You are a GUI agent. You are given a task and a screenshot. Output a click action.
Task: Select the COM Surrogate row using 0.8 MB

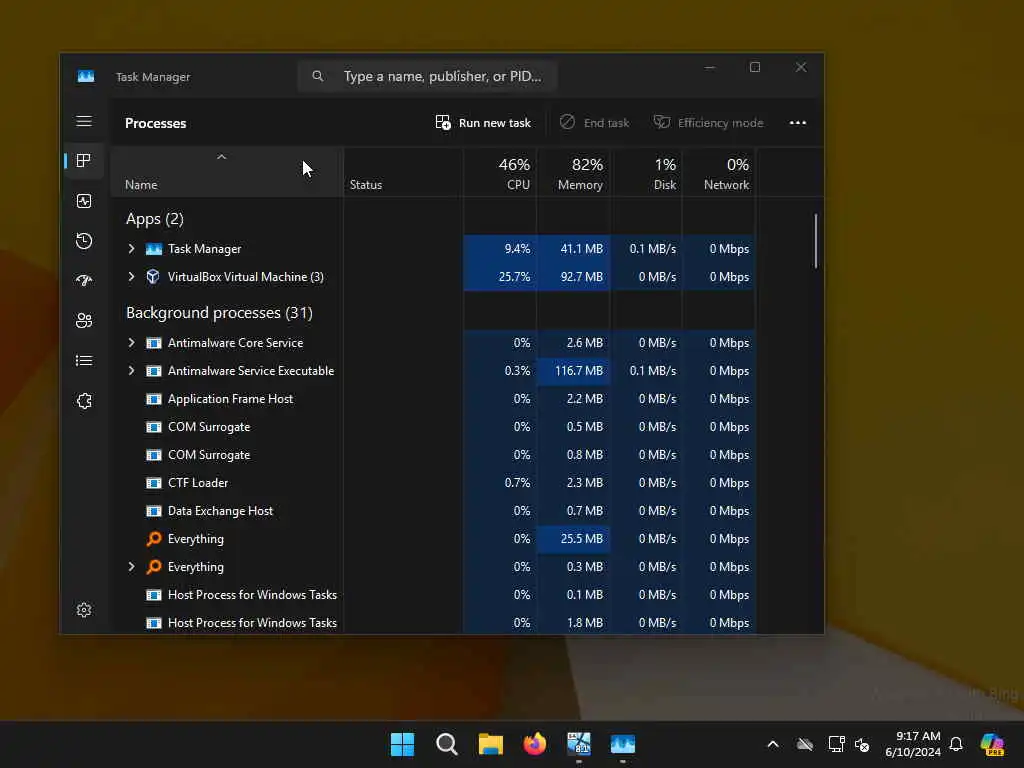click(434, 455)
